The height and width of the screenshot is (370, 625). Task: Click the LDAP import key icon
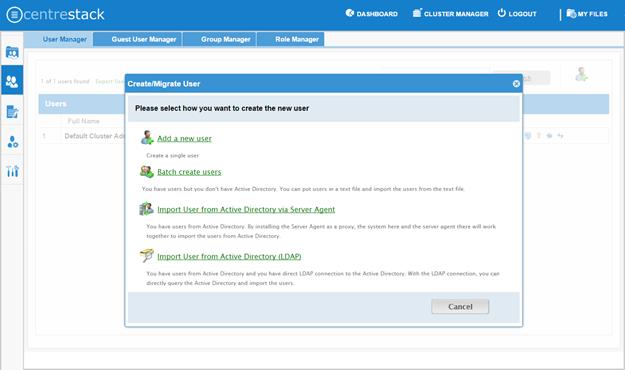click(x=147, y=255)
